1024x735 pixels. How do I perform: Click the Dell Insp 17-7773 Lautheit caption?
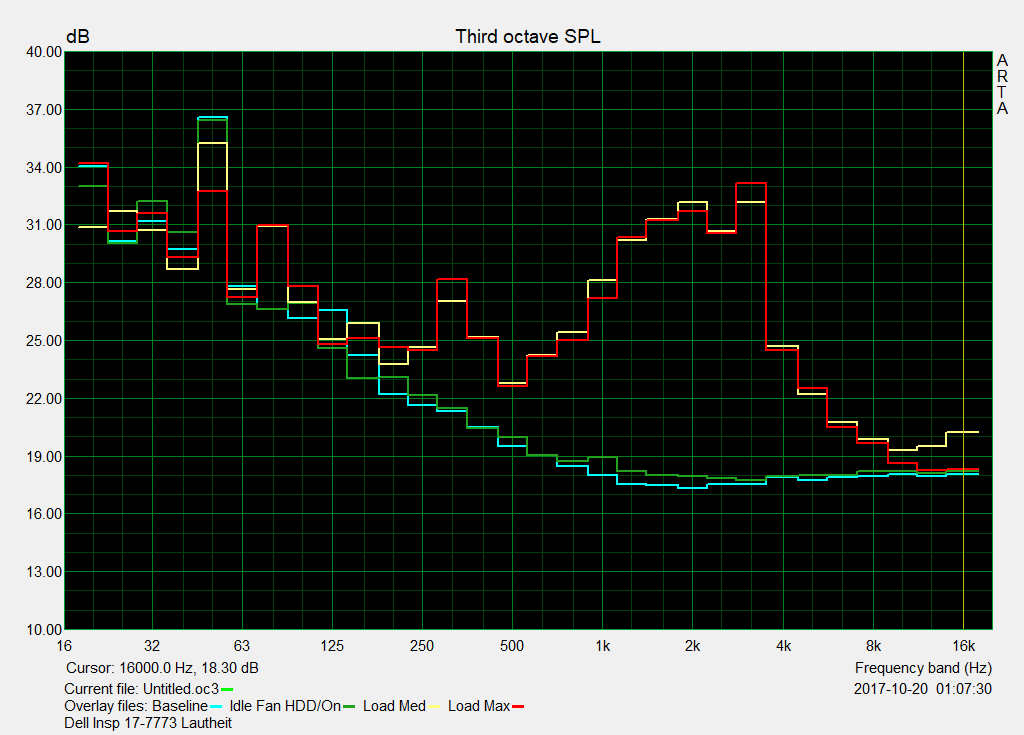click(x=148, y=723)
